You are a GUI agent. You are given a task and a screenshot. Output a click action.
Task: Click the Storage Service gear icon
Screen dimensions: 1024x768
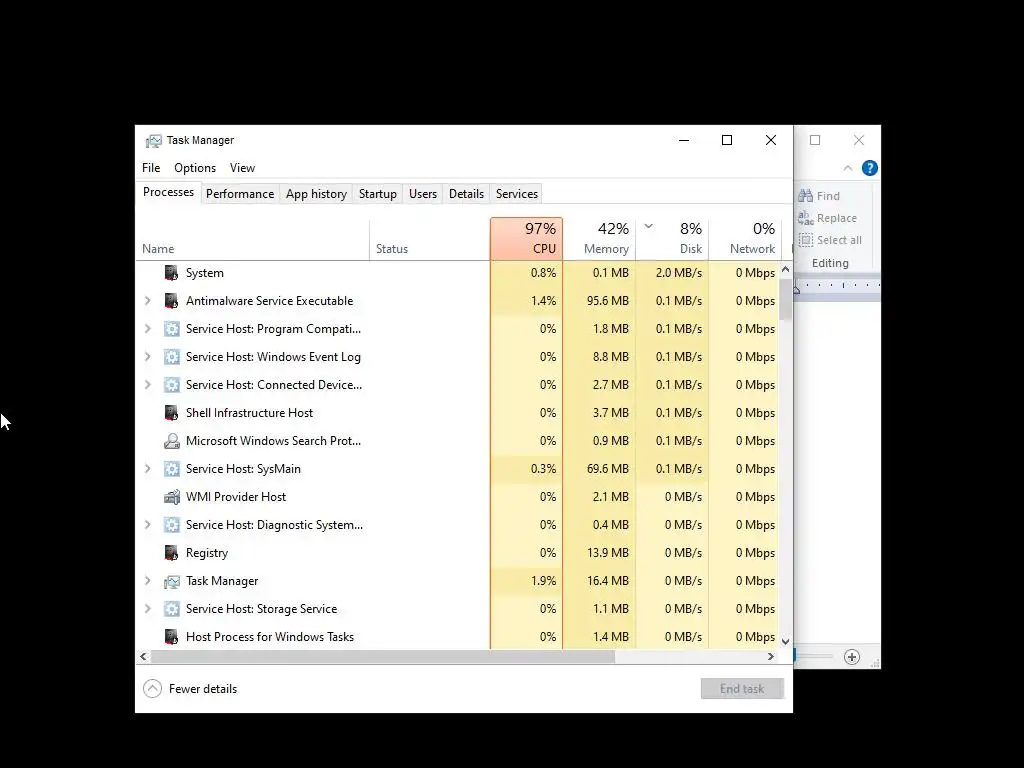click(x=171, y=609)
